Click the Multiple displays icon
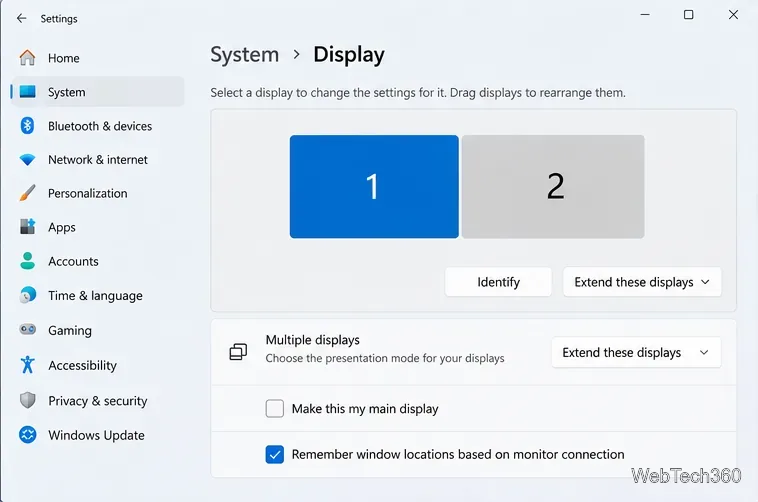This screenshot has width=758, height=502. point(238,352)
